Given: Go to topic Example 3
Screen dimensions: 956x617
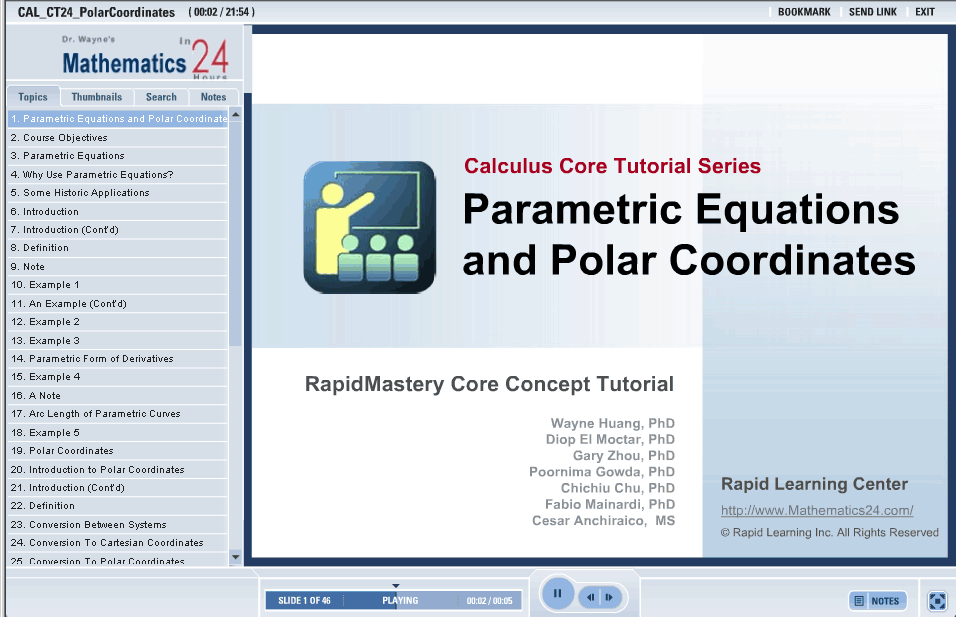Looking at the screenshot, I should coord(118,340).
